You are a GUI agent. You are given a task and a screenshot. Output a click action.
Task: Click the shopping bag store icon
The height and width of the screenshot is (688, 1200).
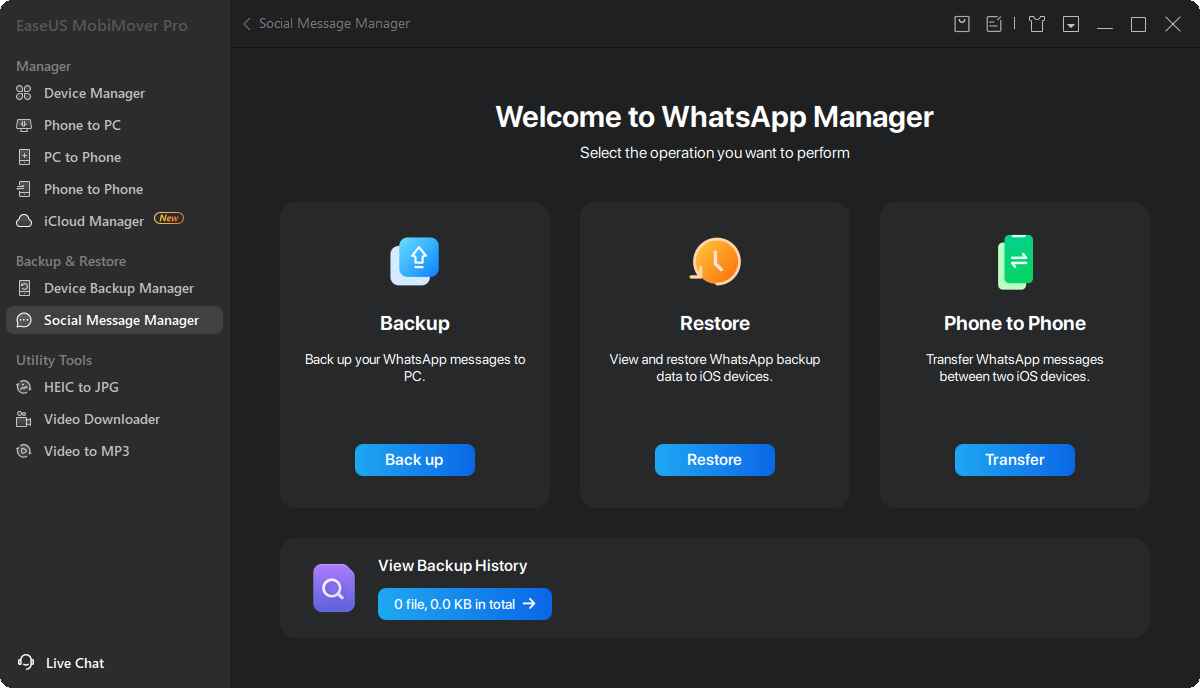coord(962,24)
